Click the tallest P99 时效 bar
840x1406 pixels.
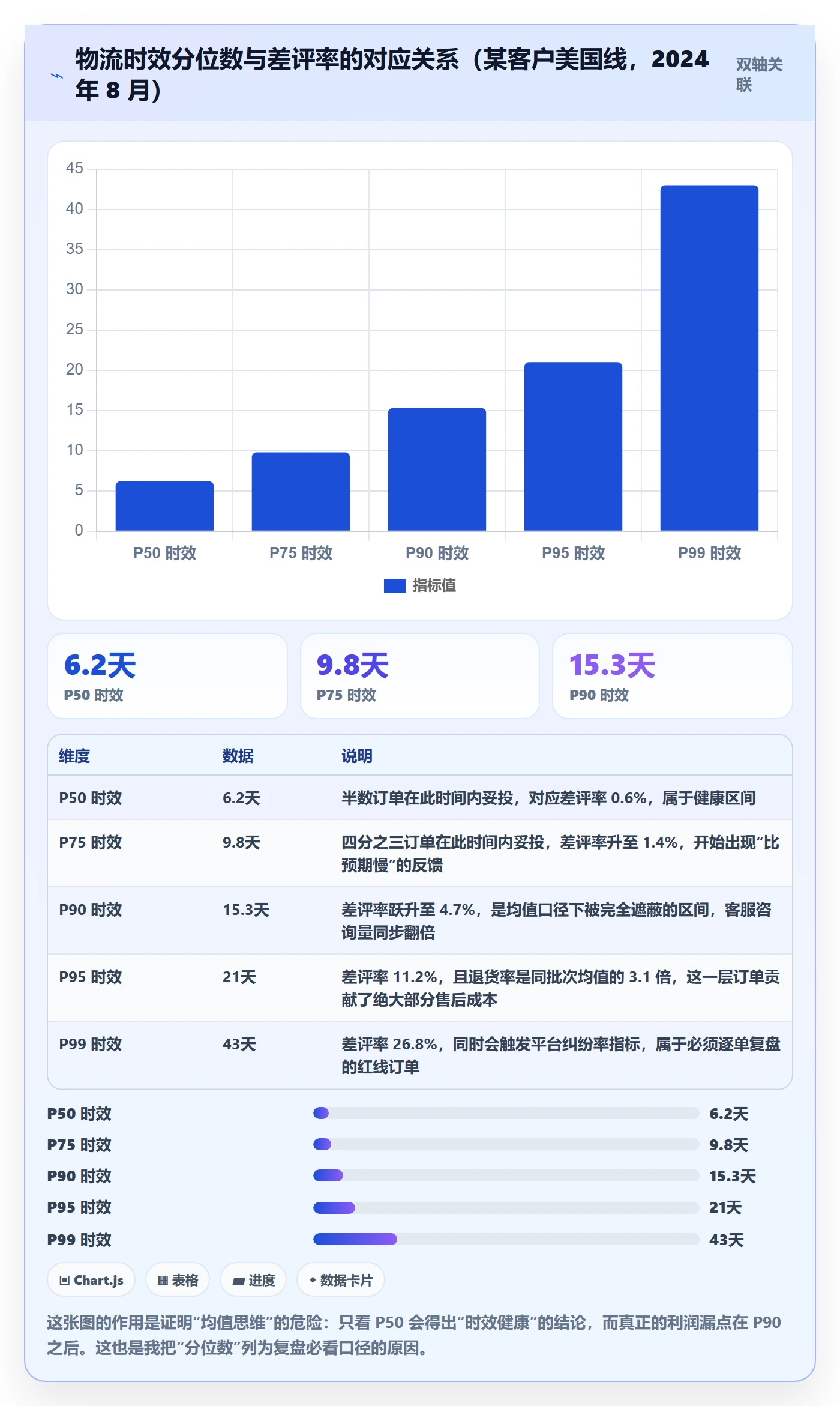709,358
